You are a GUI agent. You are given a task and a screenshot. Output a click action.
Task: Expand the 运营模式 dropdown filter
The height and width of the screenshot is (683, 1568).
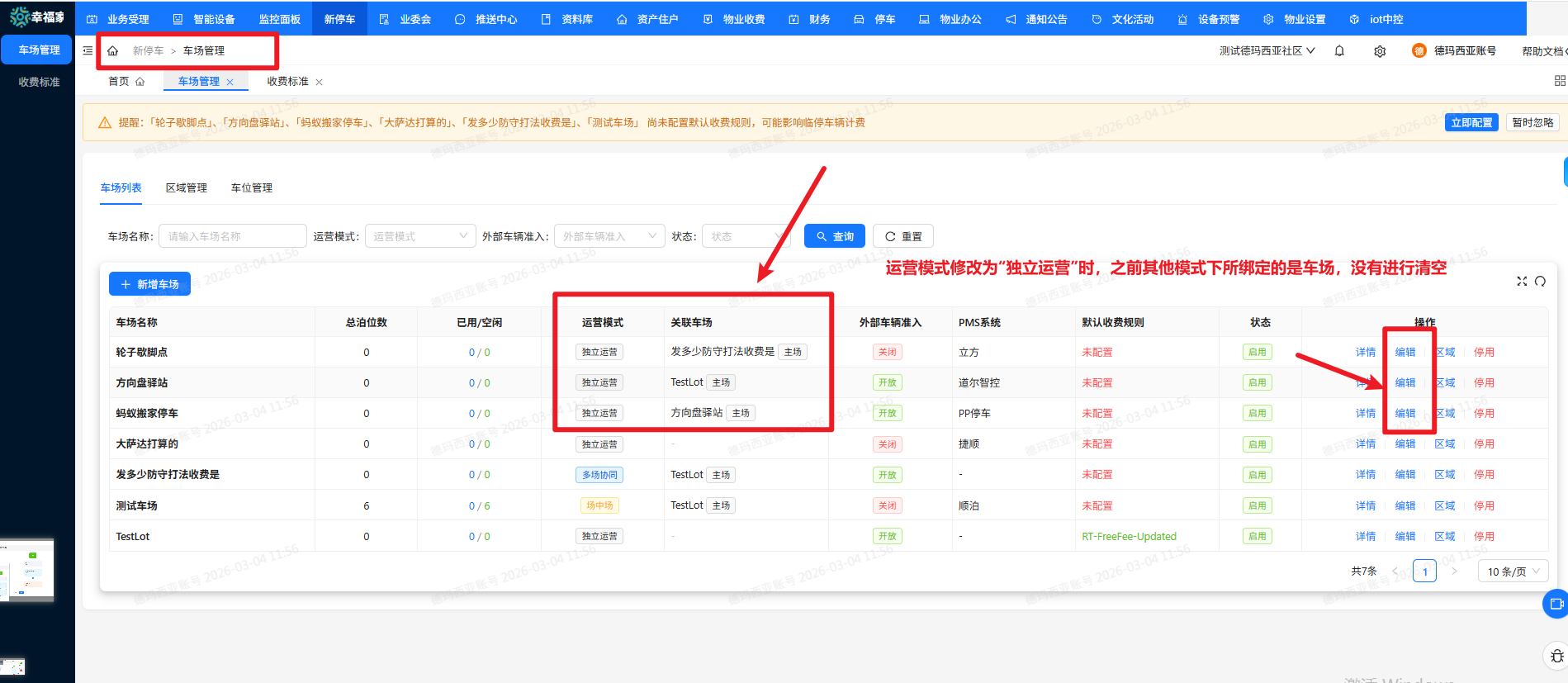pos(420,236)
